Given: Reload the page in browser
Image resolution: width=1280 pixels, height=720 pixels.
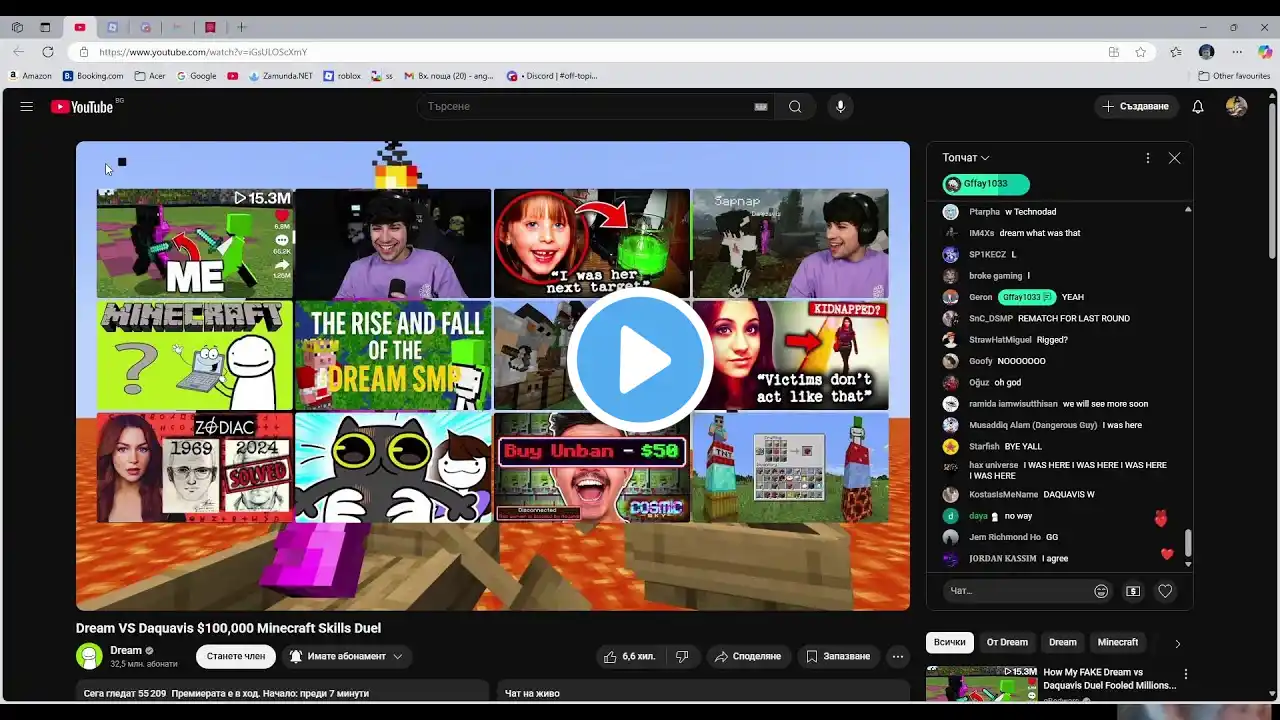Looking at the screenshot, I should click(47, 52).
